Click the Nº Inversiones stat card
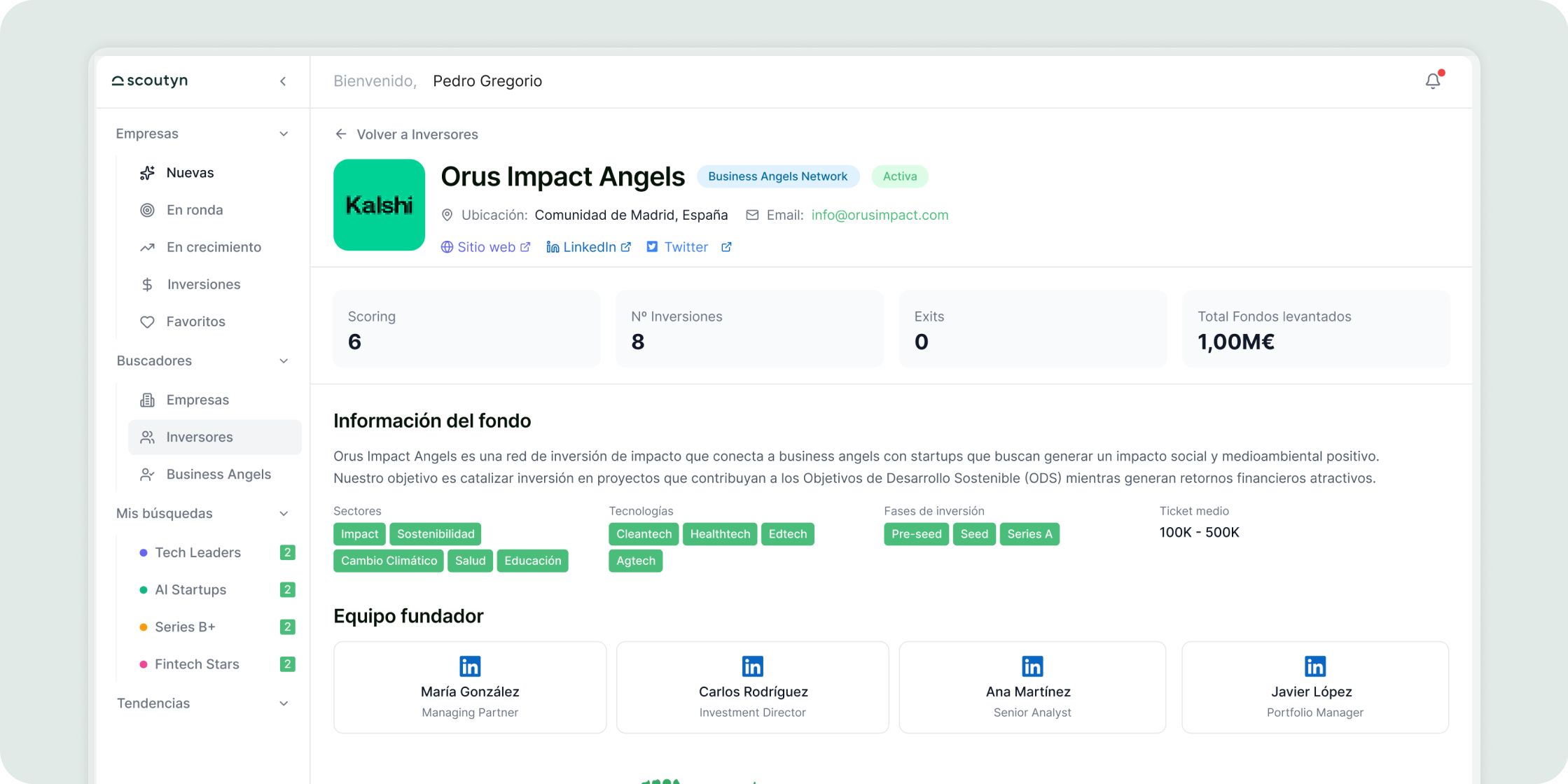Screen dimensions: 1568x784 750,329
